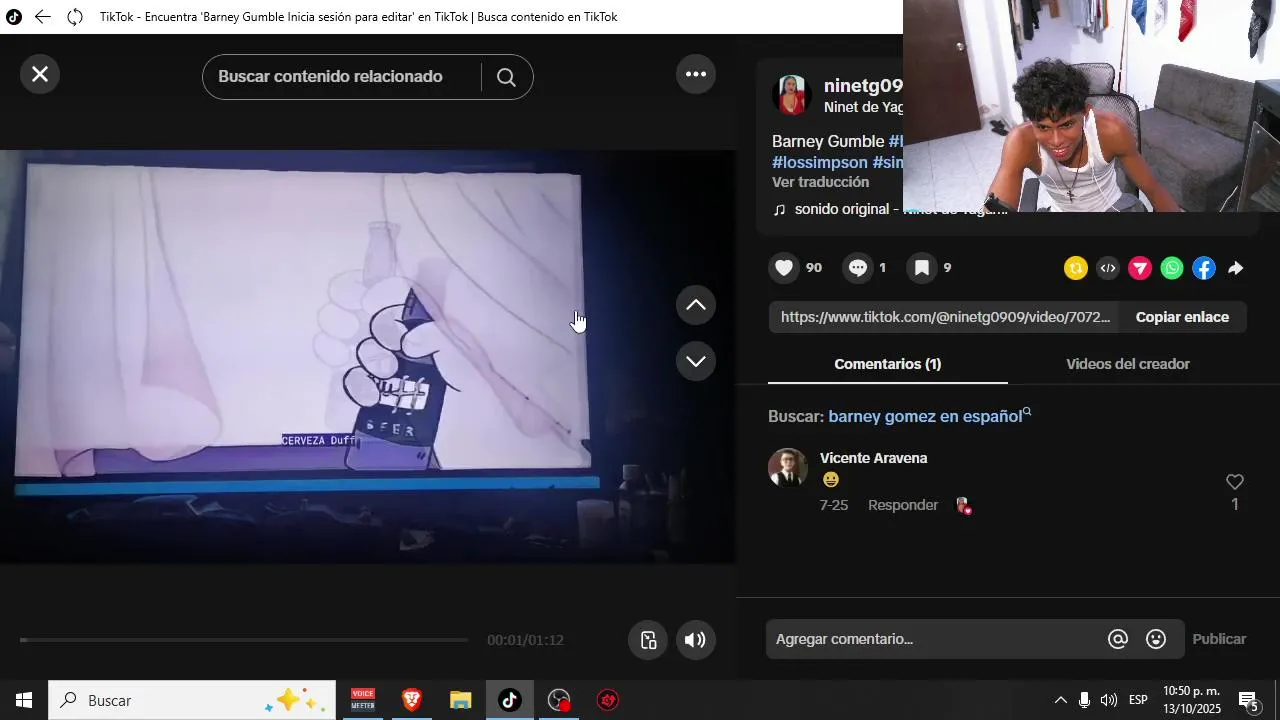Click 'Ver traducción' link

point(820,182)
